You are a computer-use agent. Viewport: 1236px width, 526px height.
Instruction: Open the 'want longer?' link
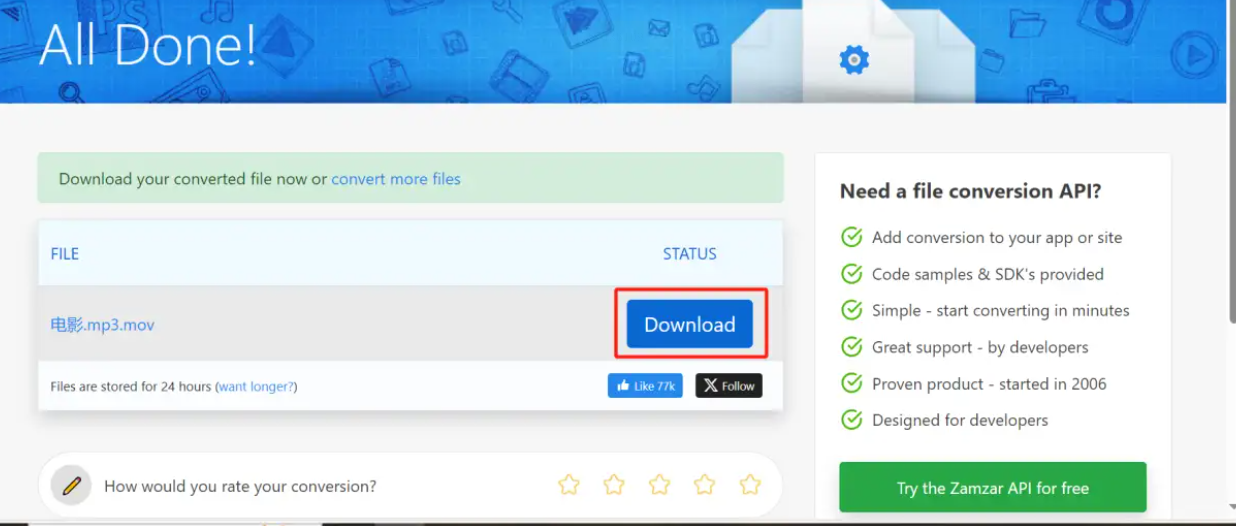pyautogui.click(x=257, y=386)
